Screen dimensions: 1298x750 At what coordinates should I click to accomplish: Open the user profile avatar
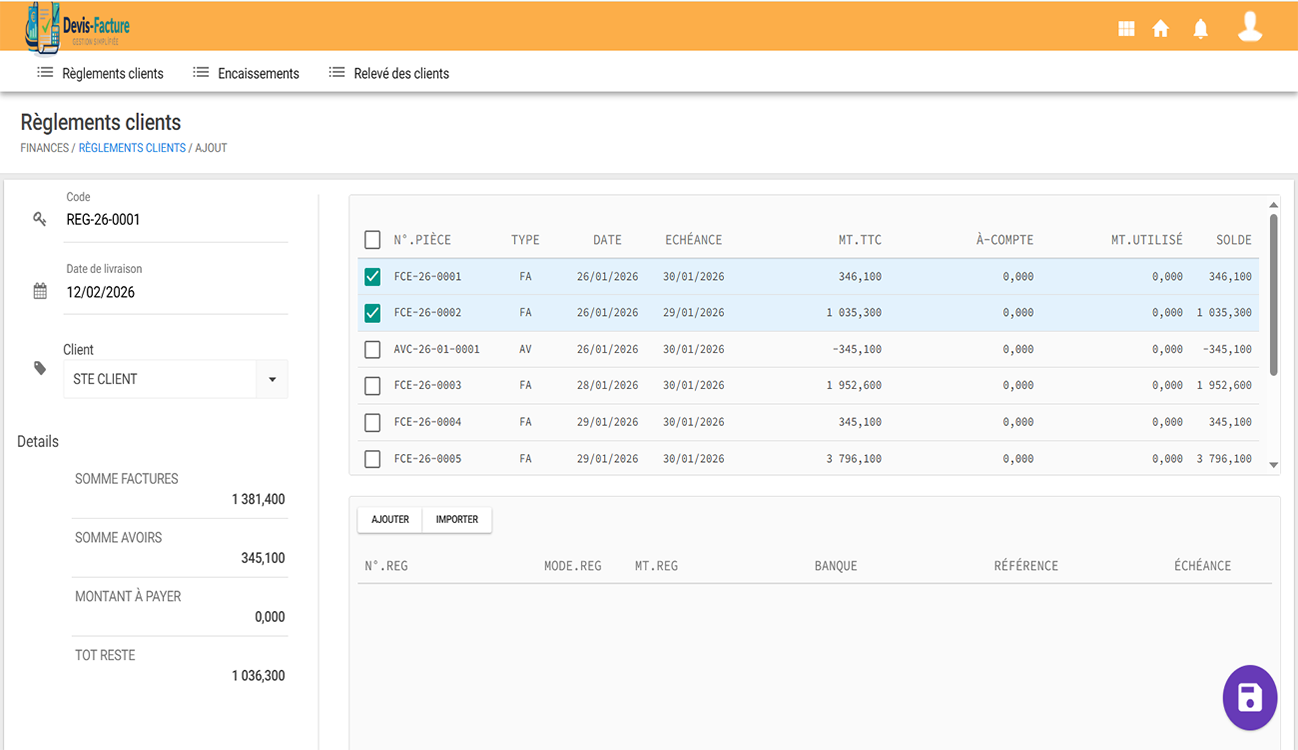(1249, 27)
